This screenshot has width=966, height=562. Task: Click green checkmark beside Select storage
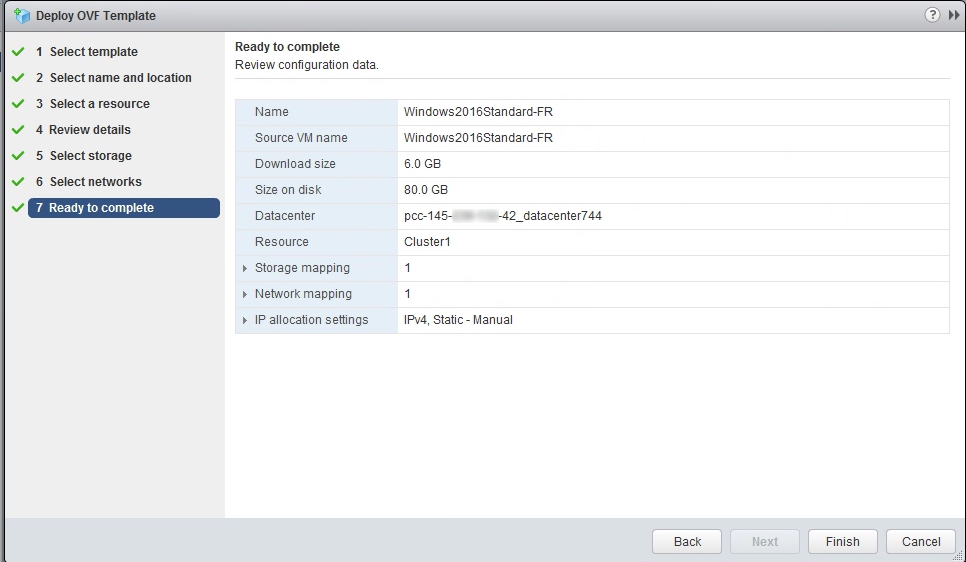coord(17,156)
